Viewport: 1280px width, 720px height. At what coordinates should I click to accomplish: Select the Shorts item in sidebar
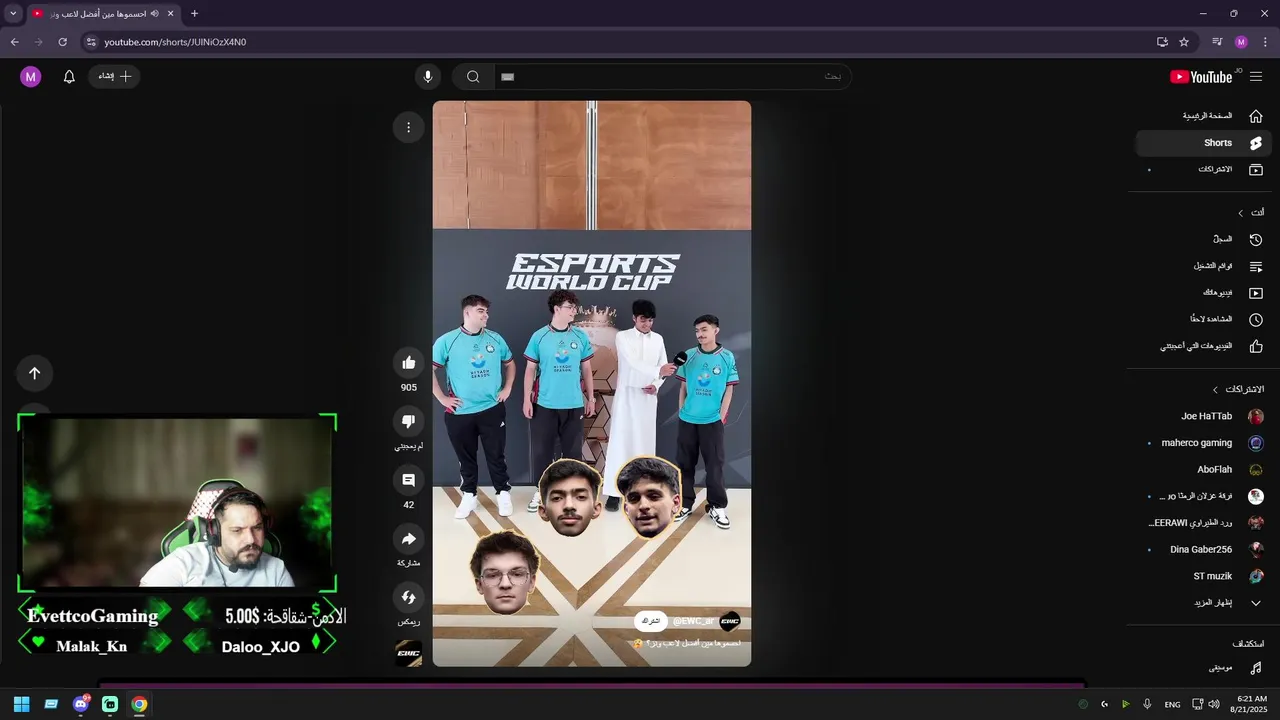click(1203, 143)
